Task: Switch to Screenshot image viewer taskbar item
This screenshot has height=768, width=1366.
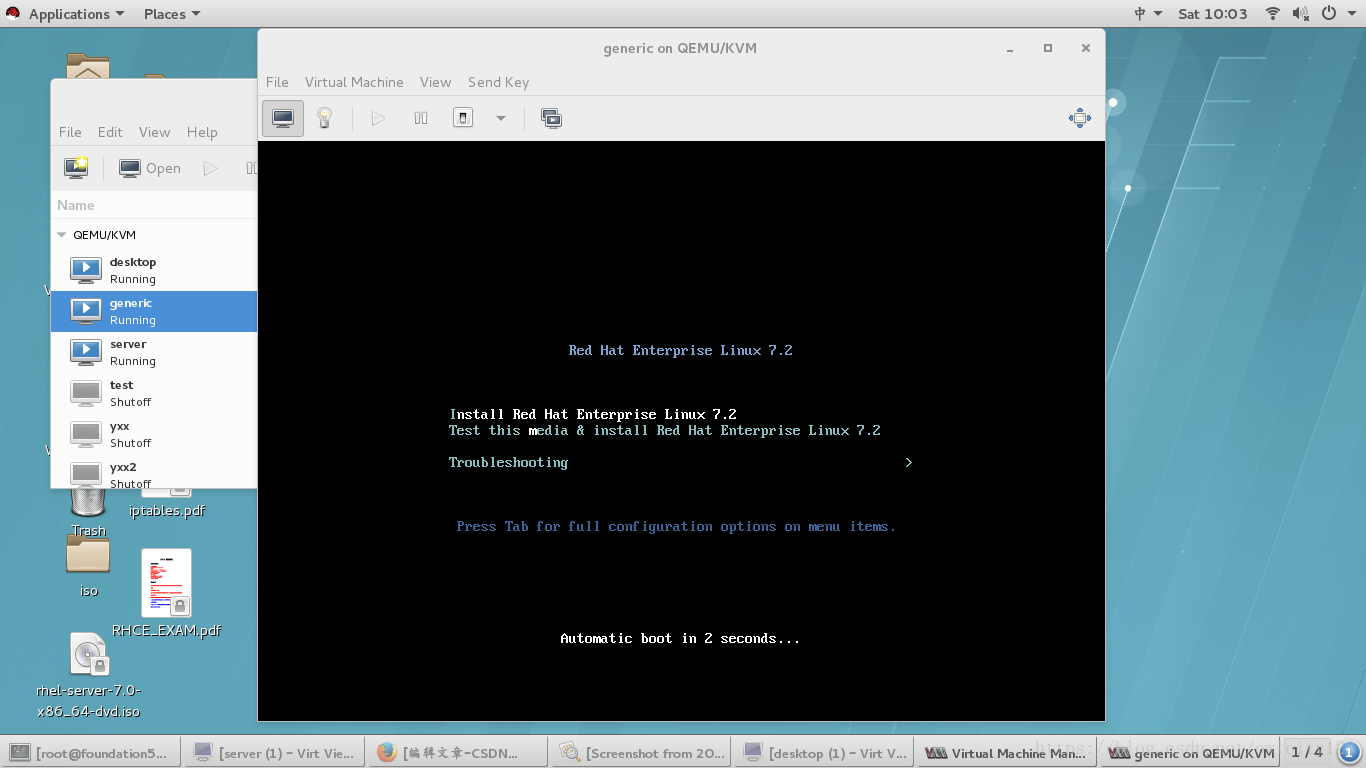Action: point(642,753)
